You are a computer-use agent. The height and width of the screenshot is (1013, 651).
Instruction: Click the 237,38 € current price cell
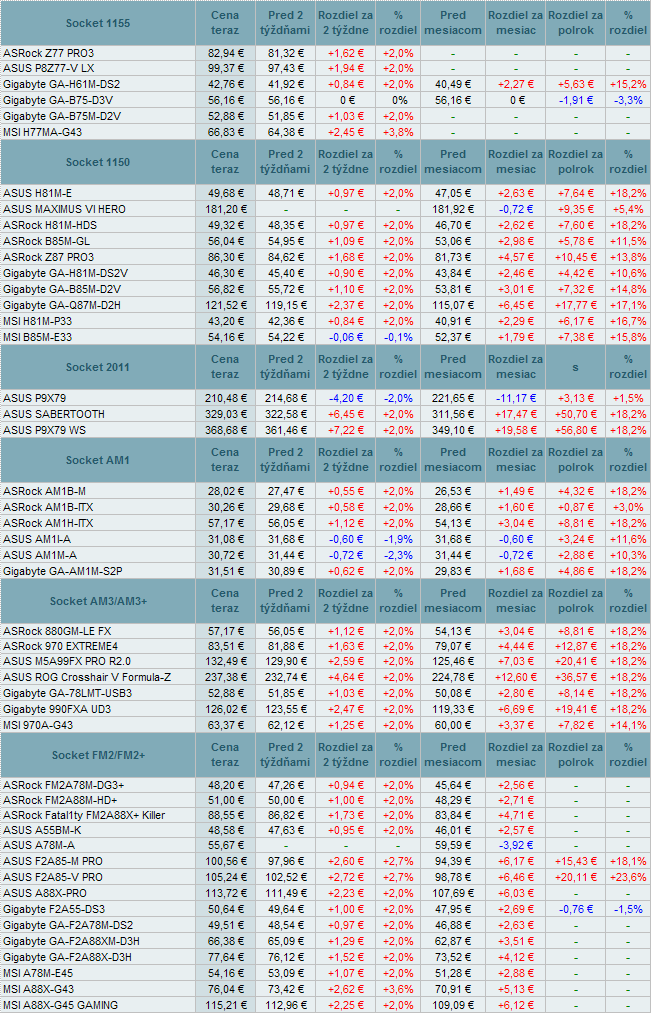pos(225,676)
